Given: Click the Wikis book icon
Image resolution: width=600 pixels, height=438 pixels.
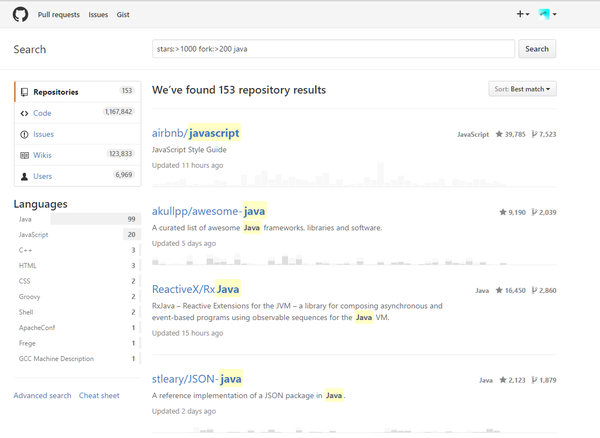Looking at the screenshot, I should (24, 155).
